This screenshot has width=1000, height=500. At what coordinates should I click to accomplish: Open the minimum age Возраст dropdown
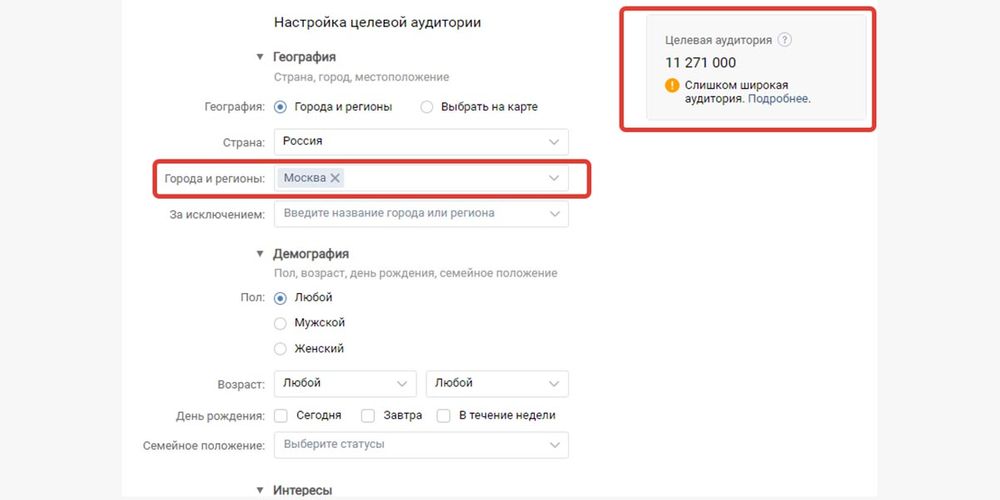click(x=345, y=383)
